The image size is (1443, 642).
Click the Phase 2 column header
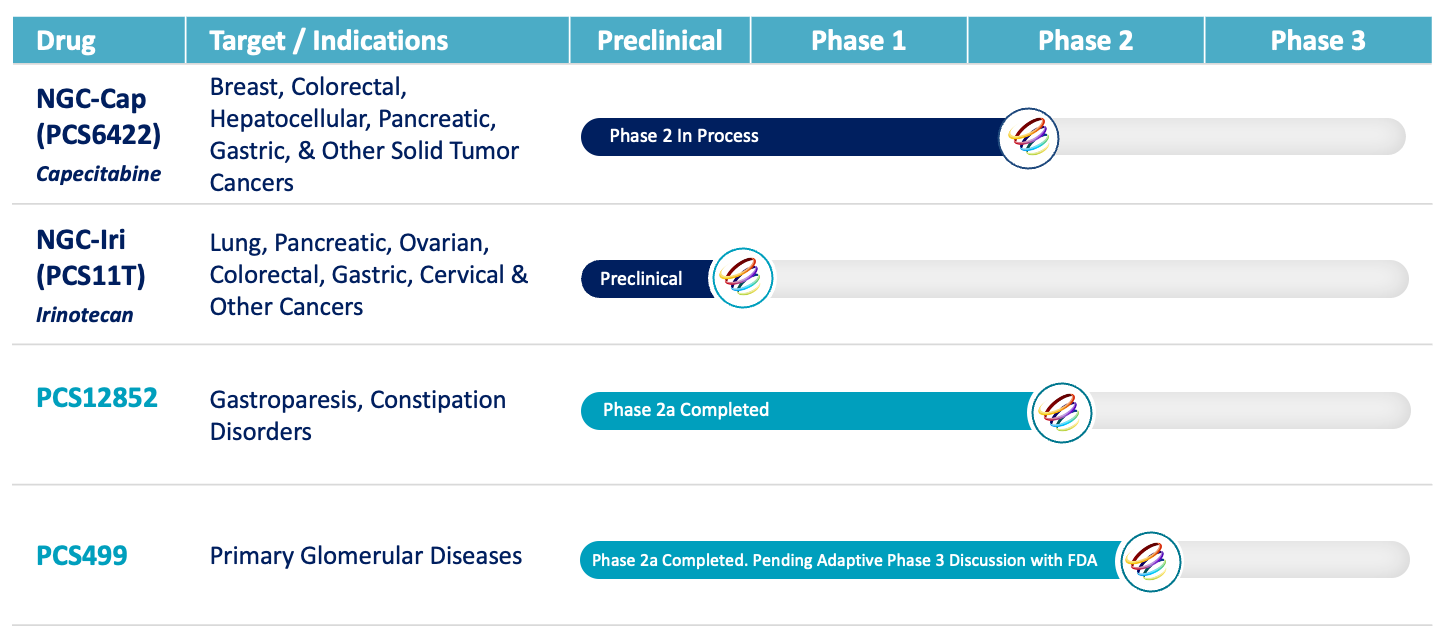[1085, 41]
